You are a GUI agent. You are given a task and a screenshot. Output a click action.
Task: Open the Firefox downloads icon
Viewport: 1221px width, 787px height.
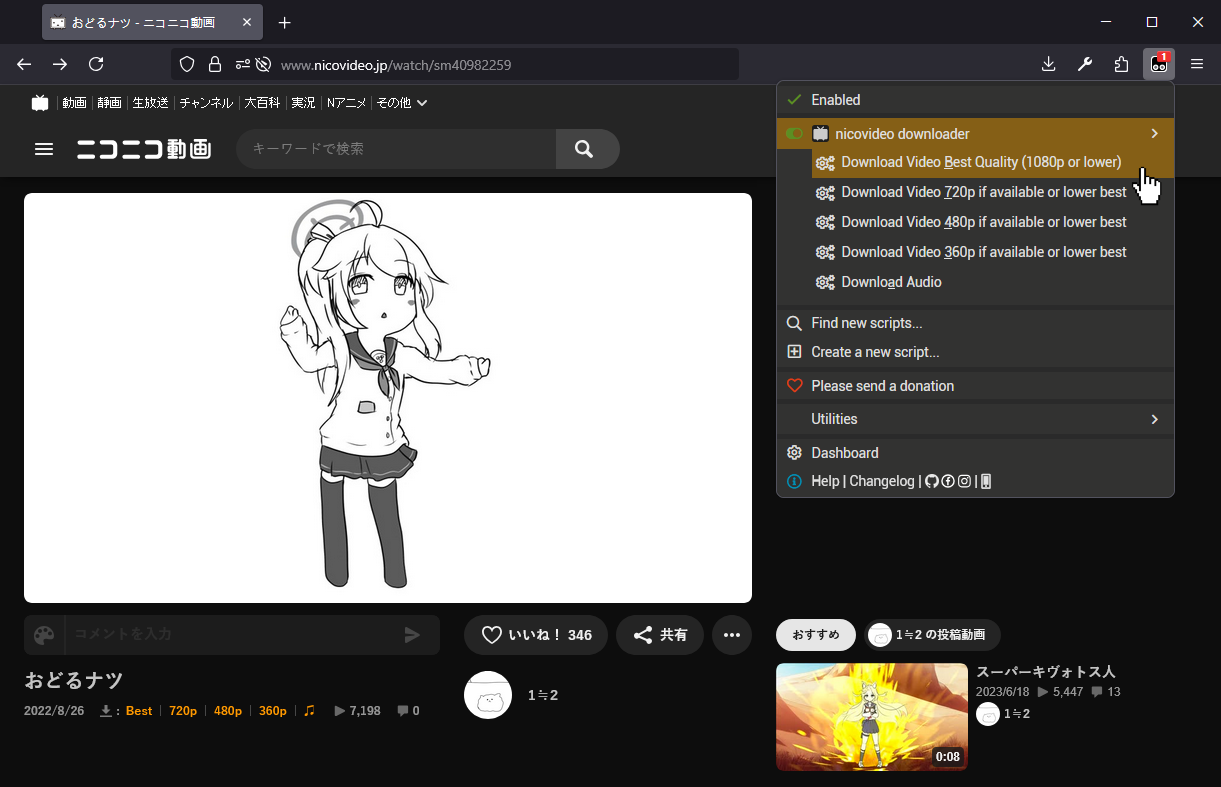tap(1048, 64)
